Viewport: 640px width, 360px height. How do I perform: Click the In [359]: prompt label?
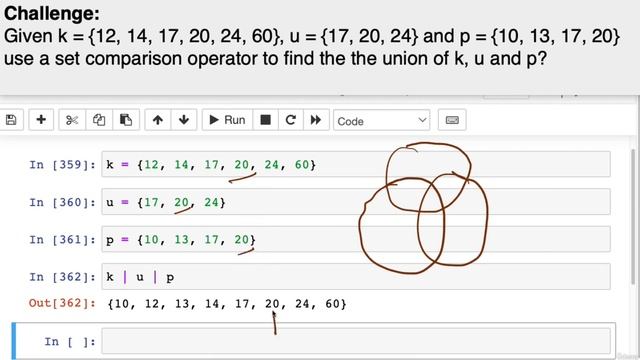click(x=62, y=164)
